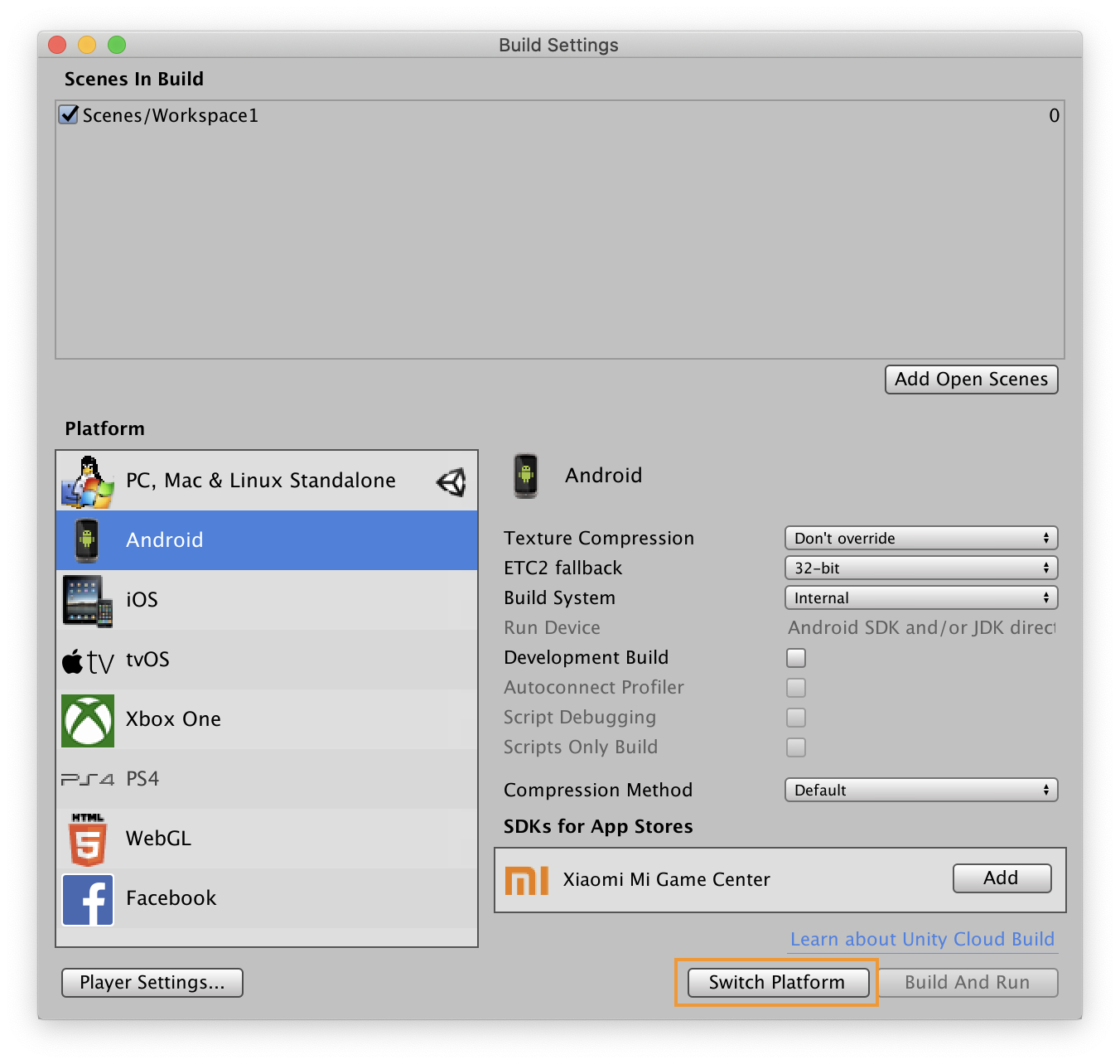Click the HTML5 WebGL icon
This screenshot has height=1064, width=1120.
88,839
